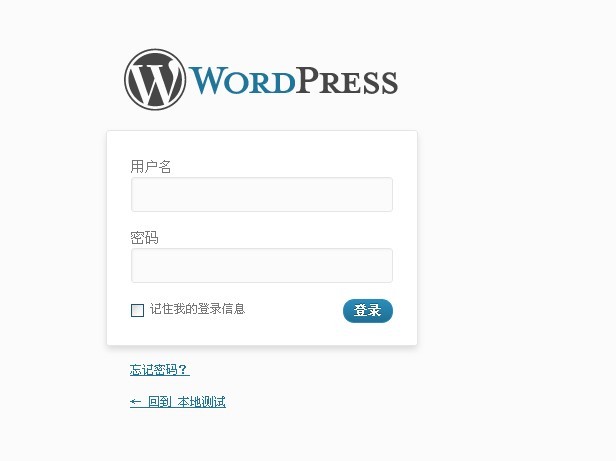The width and height of the screenshot is (616, 461).
Task: Click the 用户名 label above first field
Action: click(x=151, y=167)
